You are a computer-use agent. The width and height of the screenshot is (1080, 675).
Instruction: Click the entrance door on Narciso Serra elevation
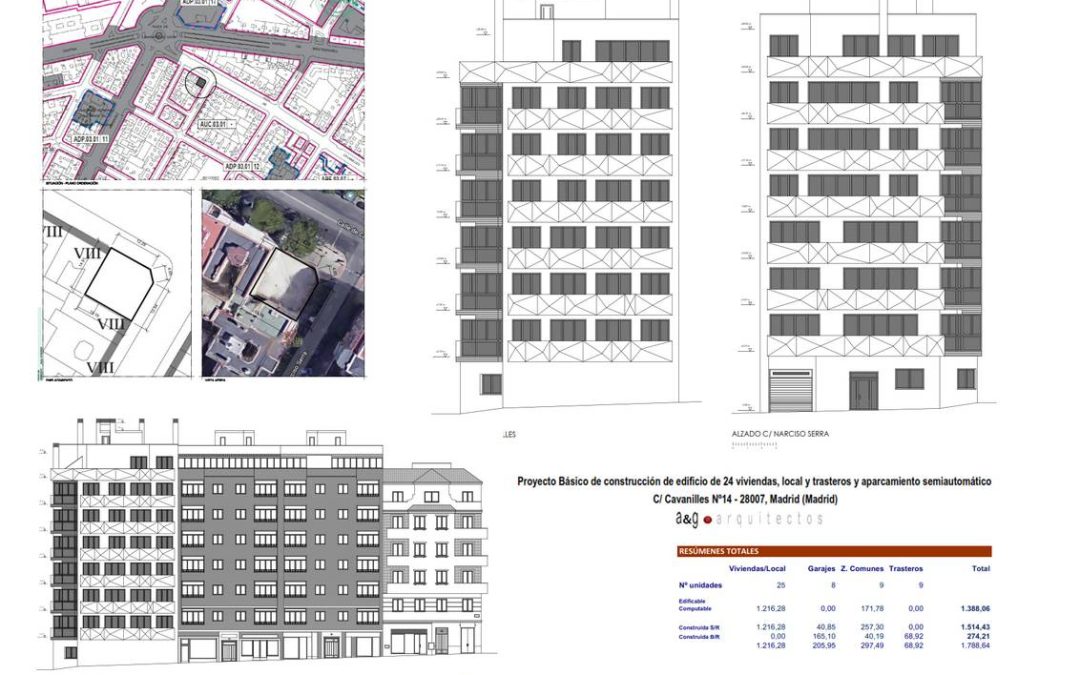[862, 391]
